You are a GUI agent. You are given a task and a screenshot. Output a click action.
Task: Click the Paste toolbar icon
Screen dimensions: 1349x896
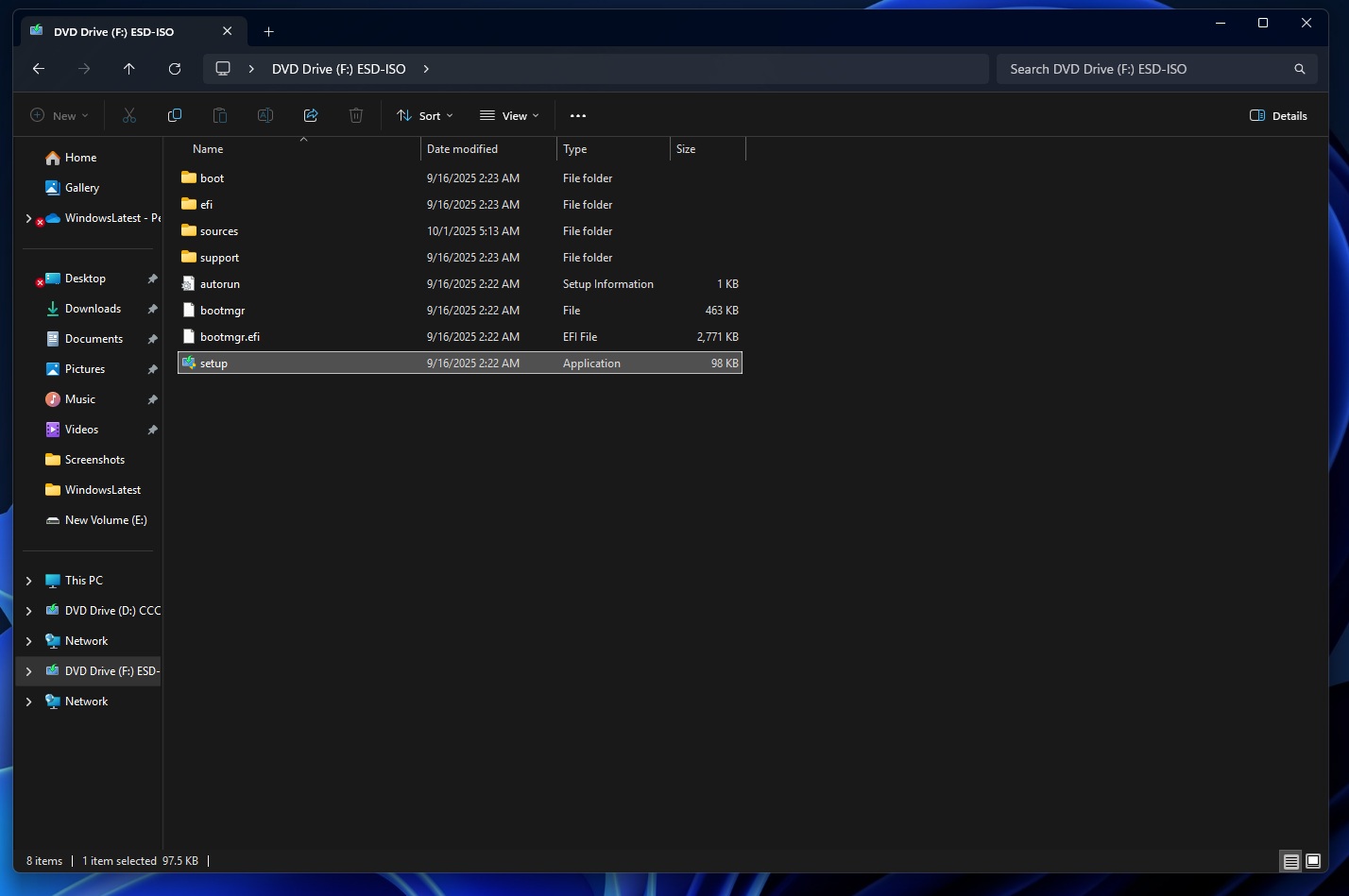coord(219,114)
